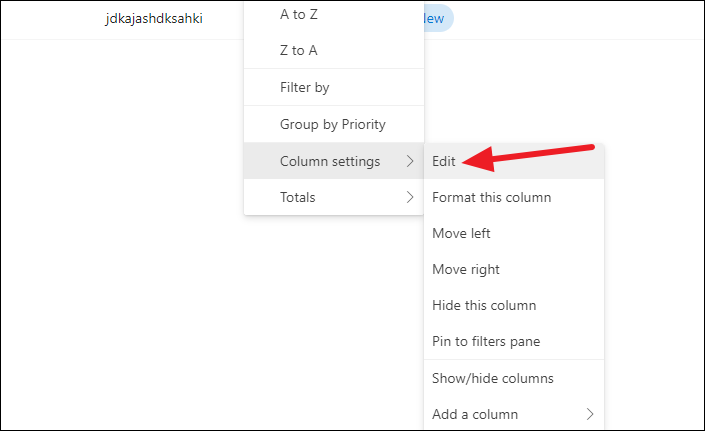Expand the chevron beside Add a column

point(589,414)
